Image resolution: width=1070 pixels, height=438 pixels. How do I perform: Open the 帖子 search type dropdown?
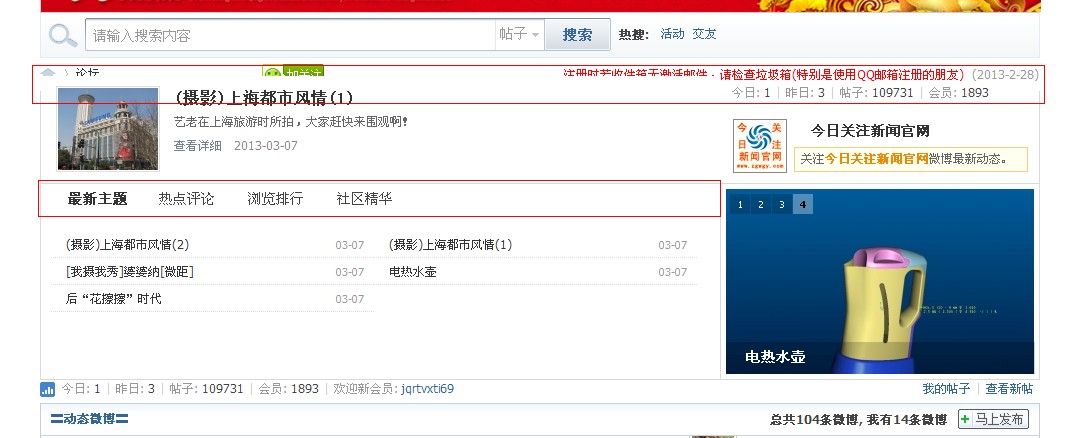pyautogui.click(x=519, y=34)
